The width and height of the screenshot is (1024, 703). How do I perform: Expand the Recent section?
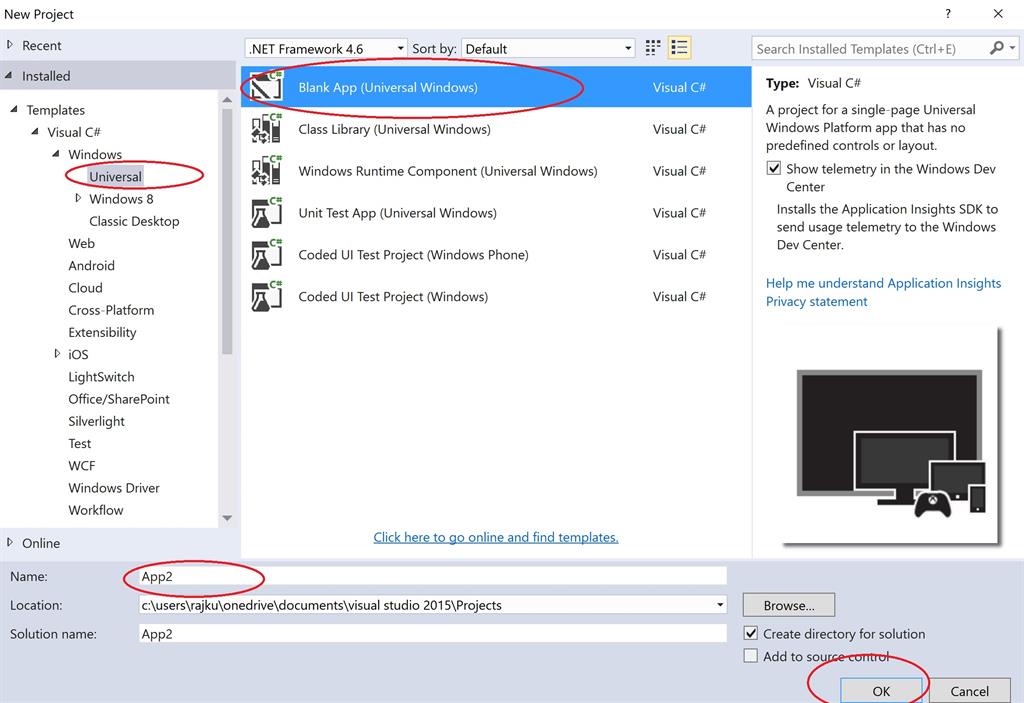coord(10,45)
